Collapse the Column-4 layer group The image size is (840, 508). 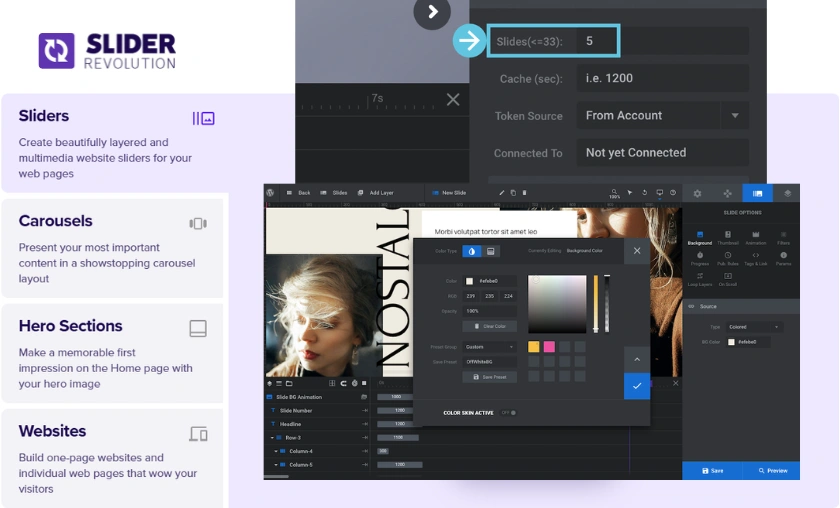tap(276, 451)
